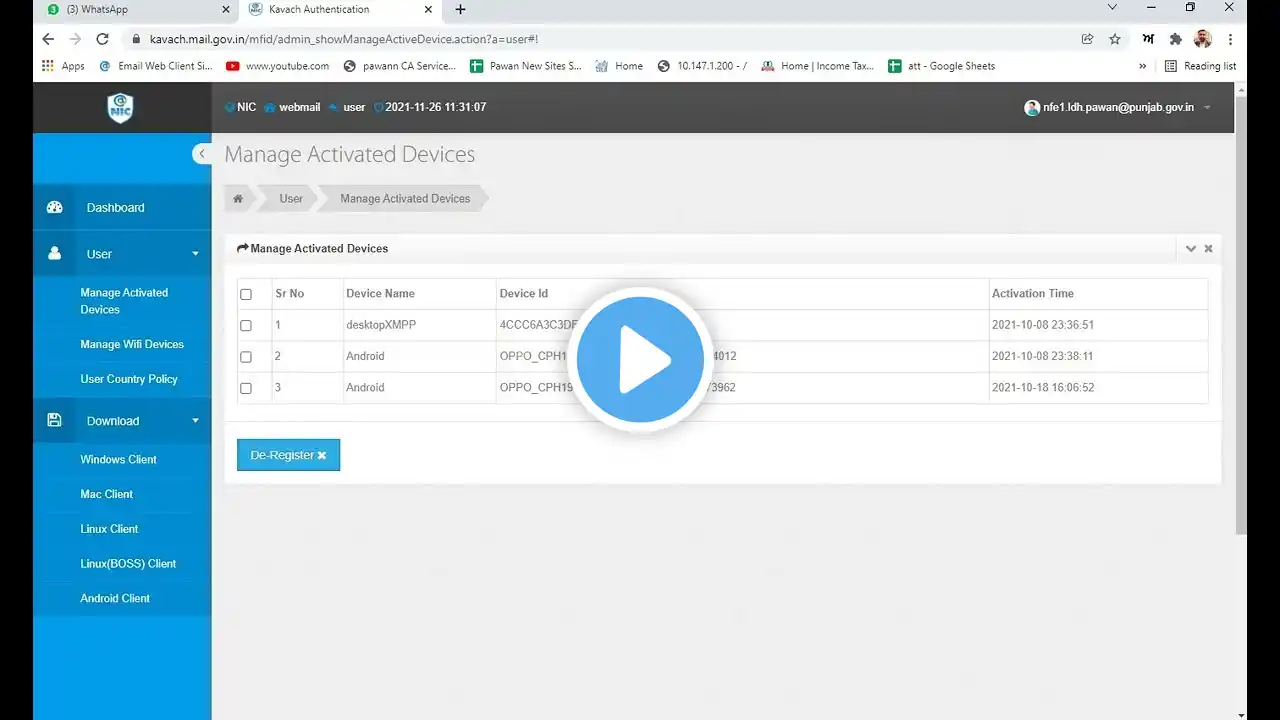
Task: Go to home via breadcrumb house icon
Action: tap(238, 199)
